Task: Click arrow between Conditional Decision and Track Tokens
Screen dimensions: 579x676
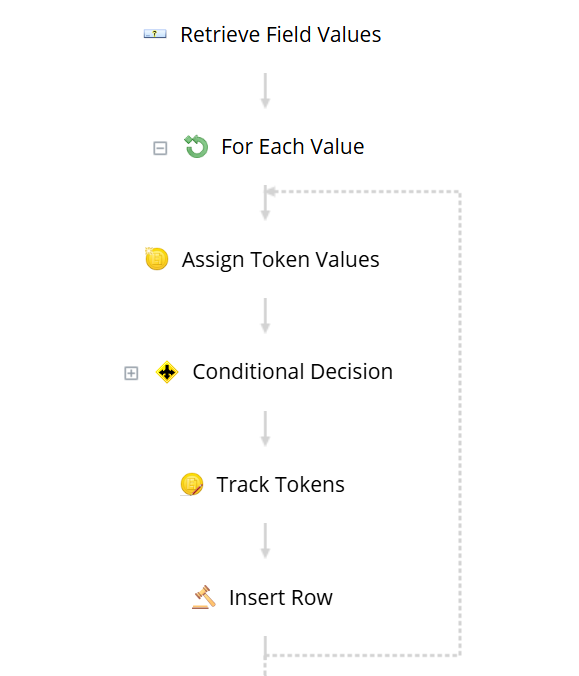Action: pos(266,429)
